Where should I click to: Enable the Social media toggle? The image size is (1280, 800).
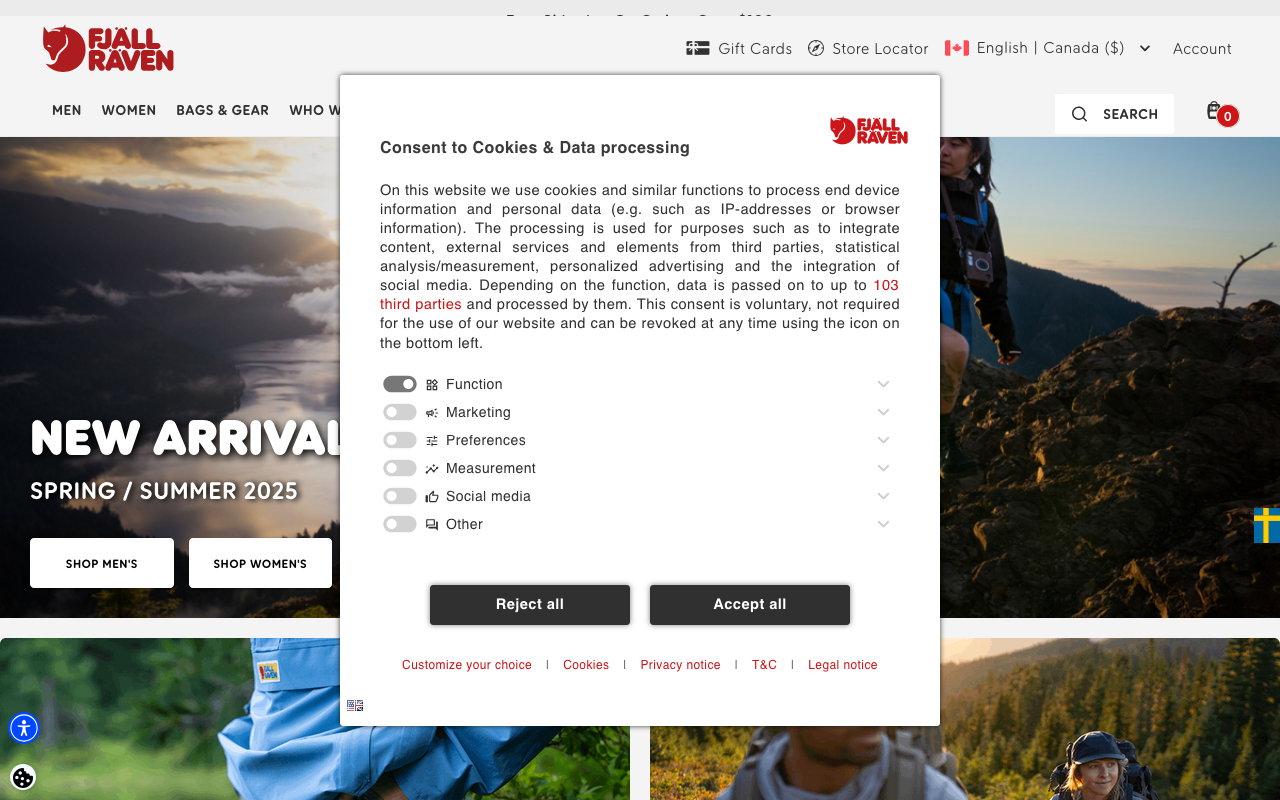(x=400, y=496)
